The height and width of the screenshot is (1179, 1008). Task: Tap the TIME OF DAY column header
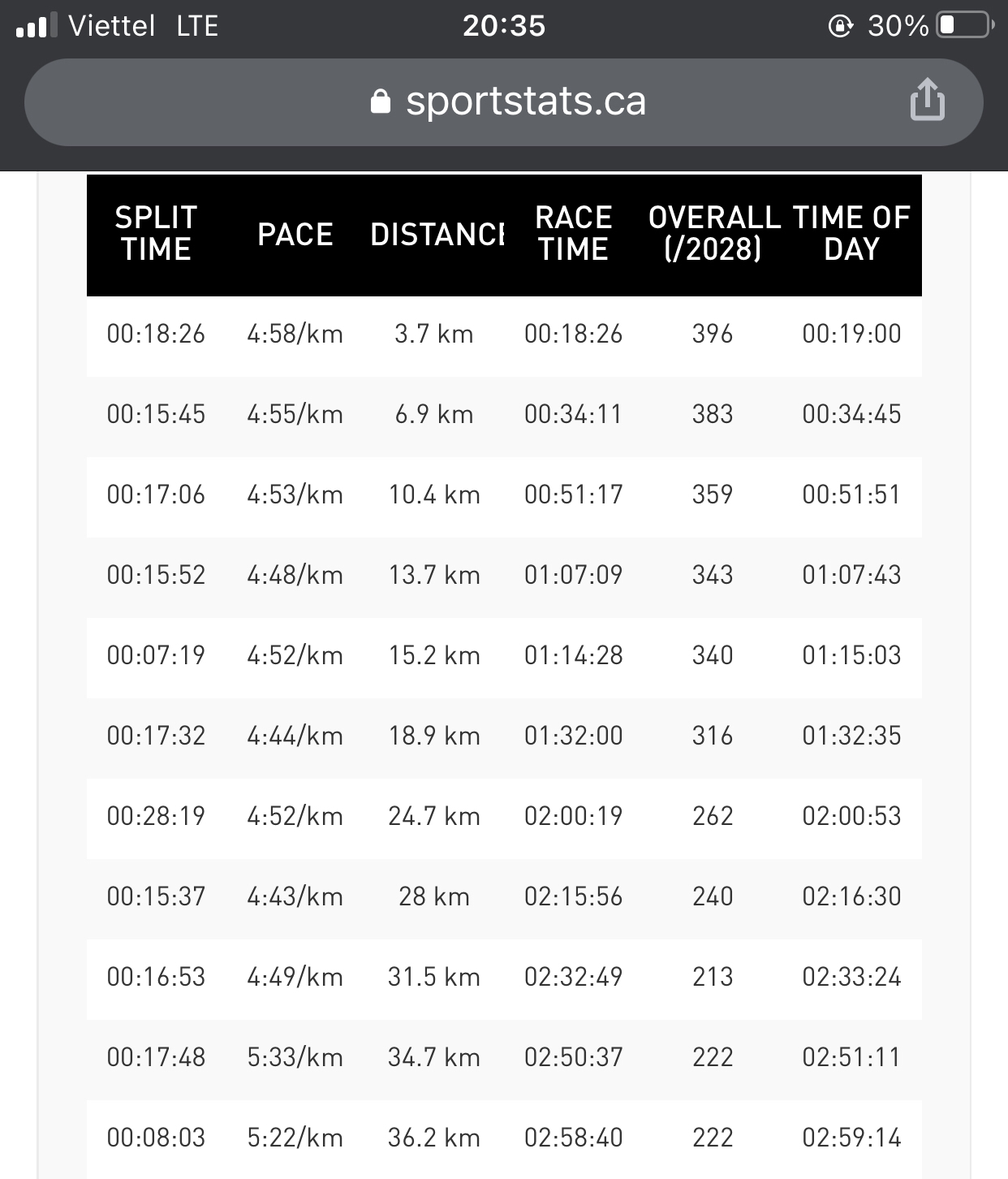point(851,234)
